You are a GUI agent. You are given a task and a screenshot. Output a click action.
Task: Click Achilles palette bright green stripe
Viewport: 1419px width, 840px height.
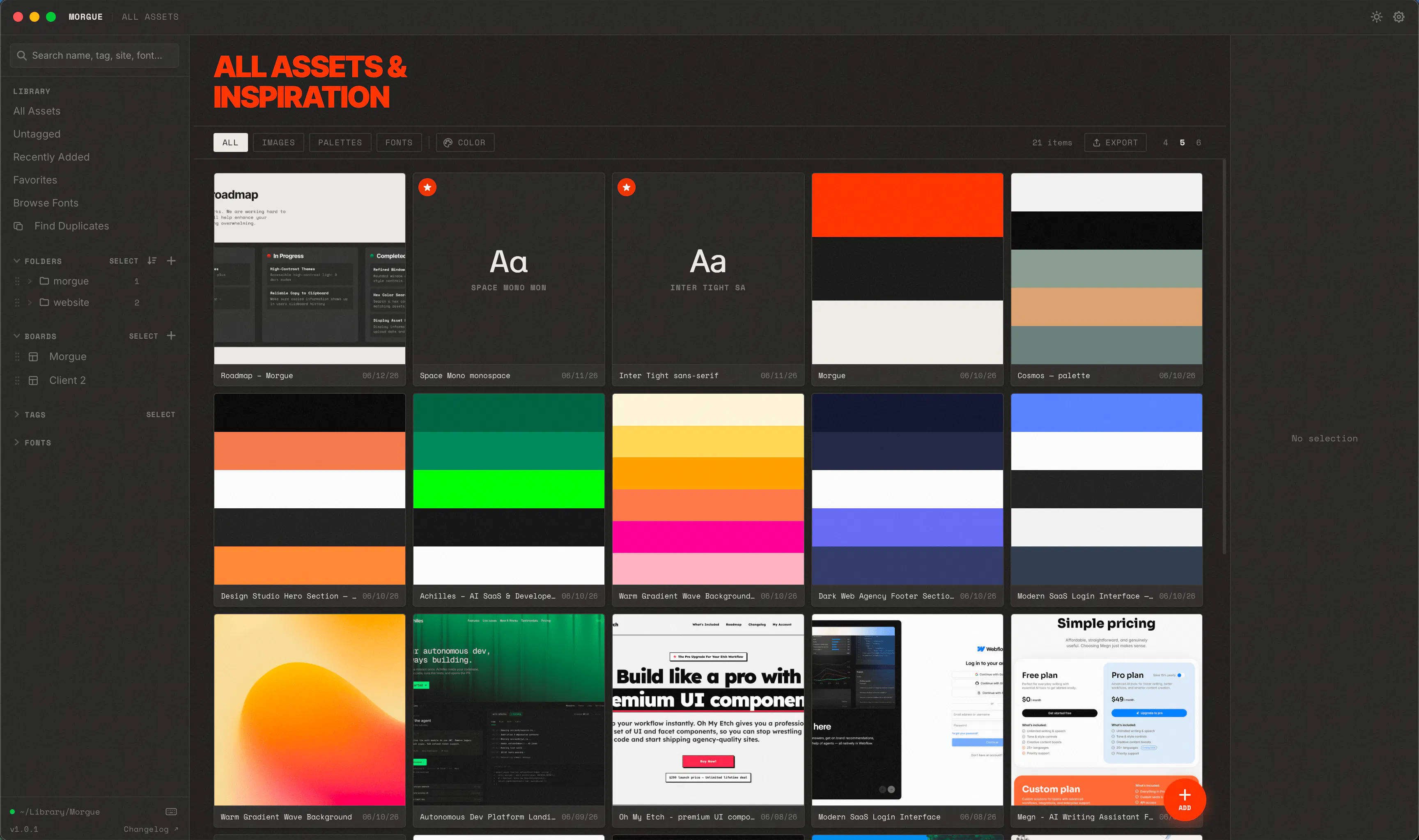click(508, 489)
